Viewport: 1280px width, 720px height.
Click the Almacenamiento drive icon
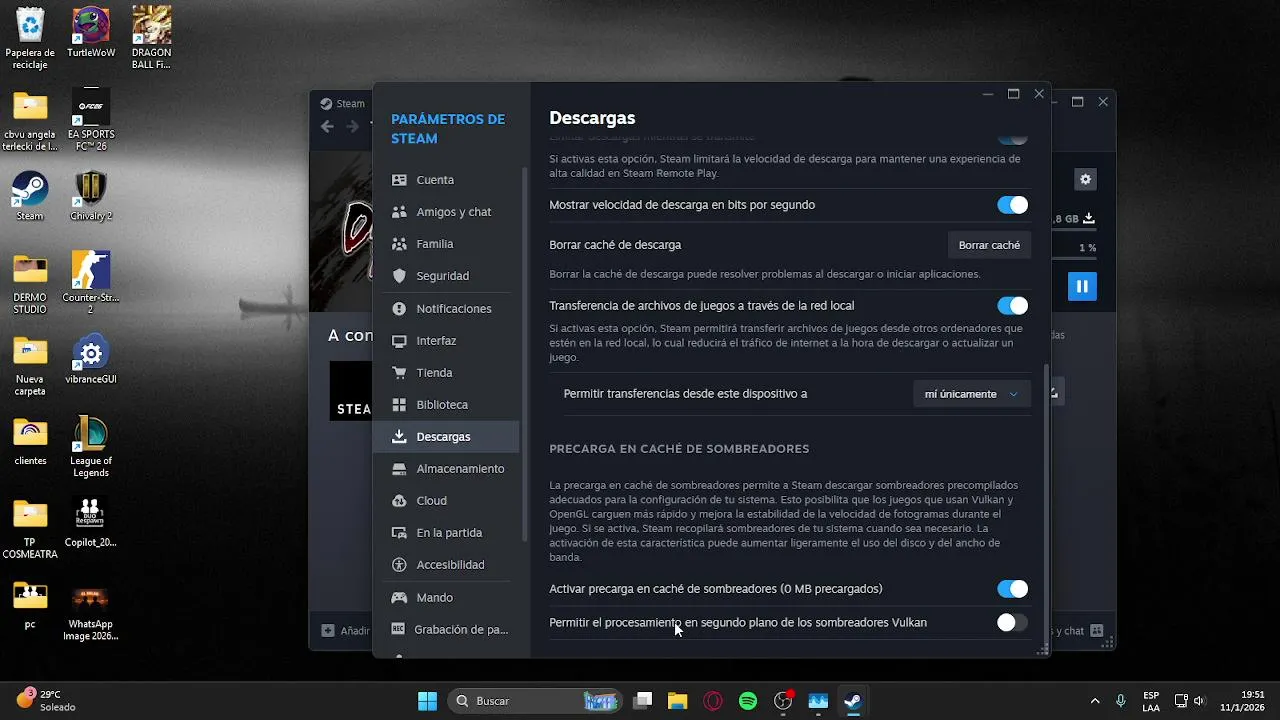point(399,469)
